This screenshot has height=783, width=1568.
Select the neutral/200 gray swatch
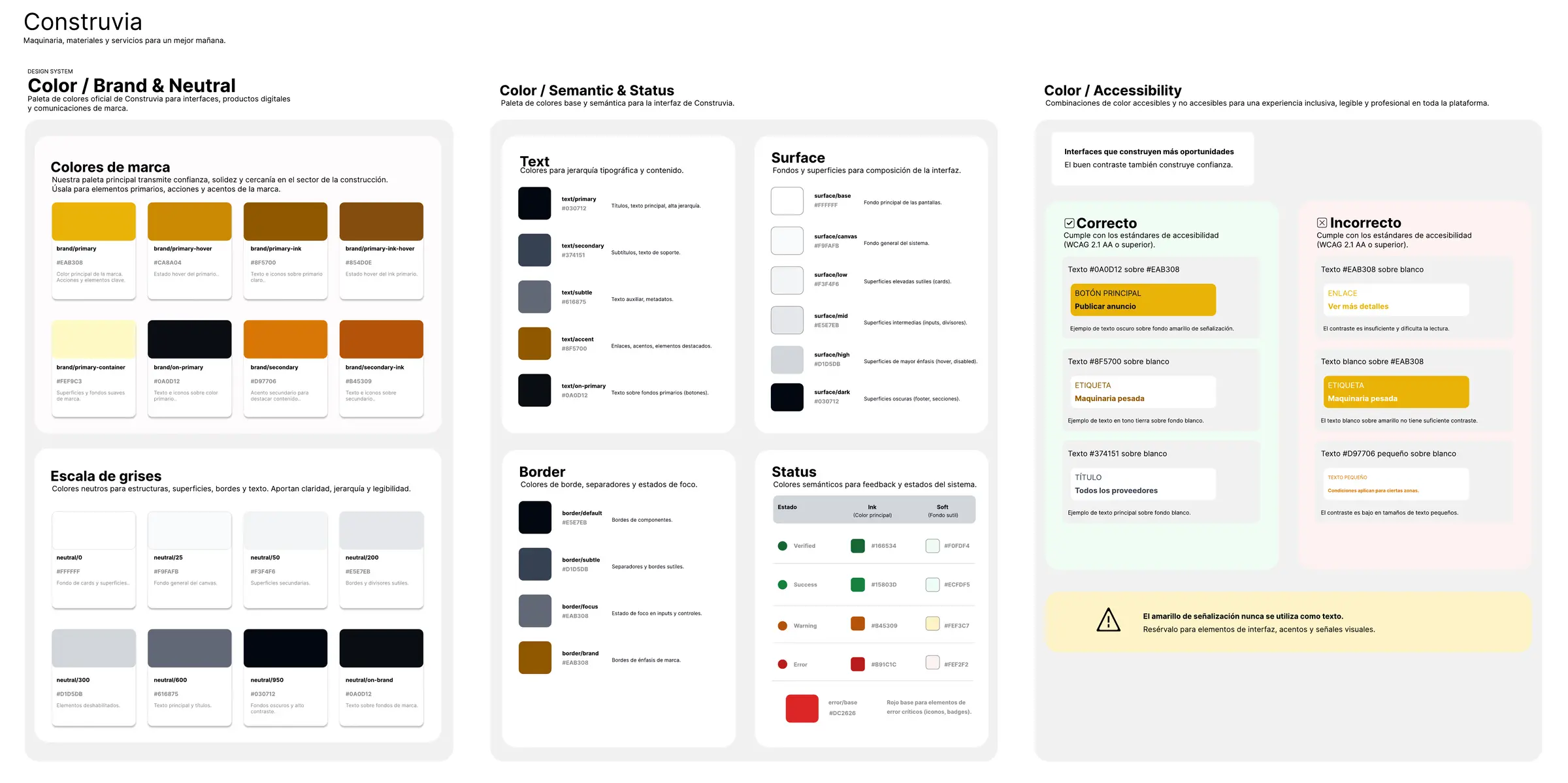[382, 530]
